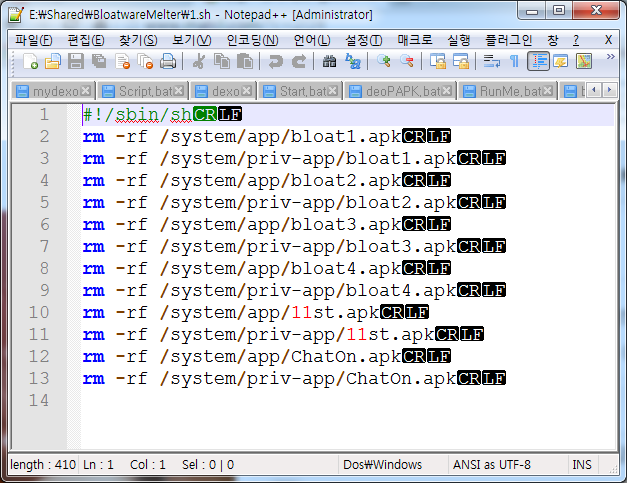Open the 언어(L) language menu

(x=311, y=39)
